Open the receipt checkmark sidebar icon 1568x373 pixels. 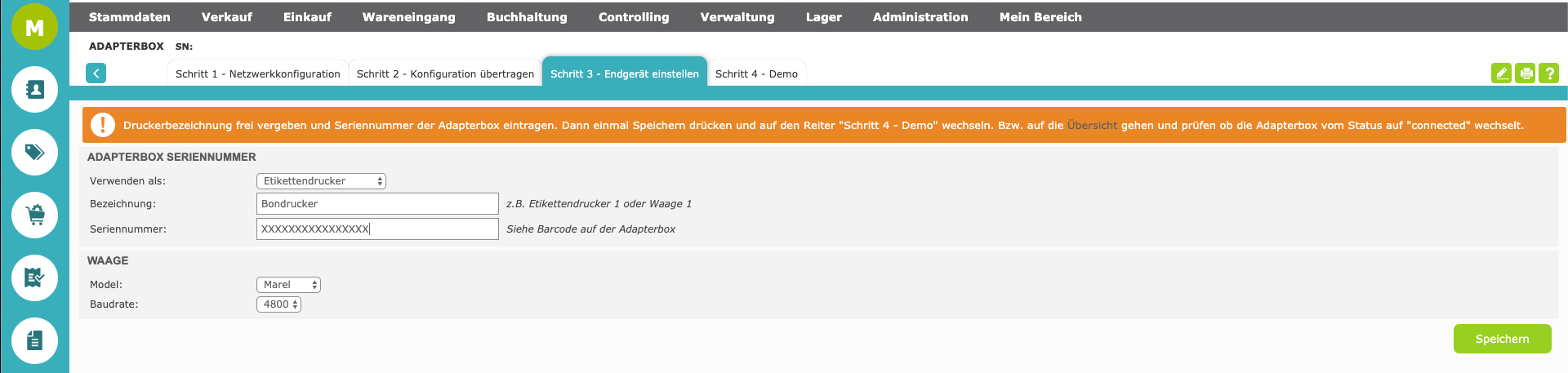coord(34,278)
